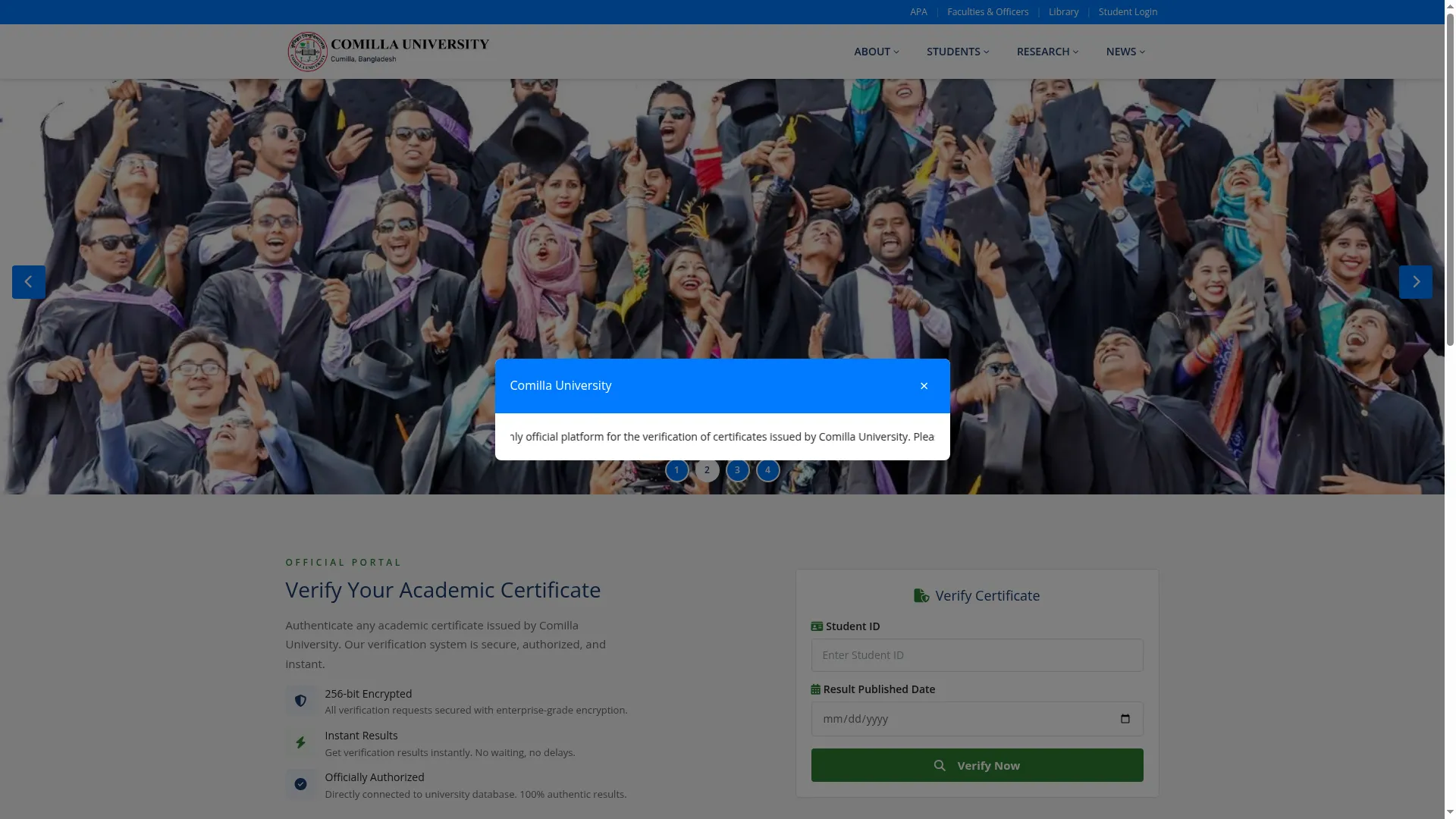This screenshot has height=819, width=1456.
Task: Click the Instant Results lightning icon
Action: tap(300, 742)
